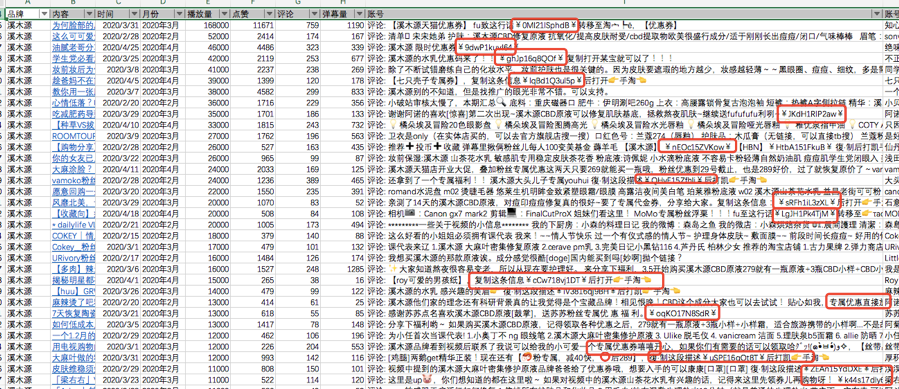The width and height of the screenshot is (899, 389).
Task: Click the 大麻涂脸？ hyperlink
Action: point(71,170)
